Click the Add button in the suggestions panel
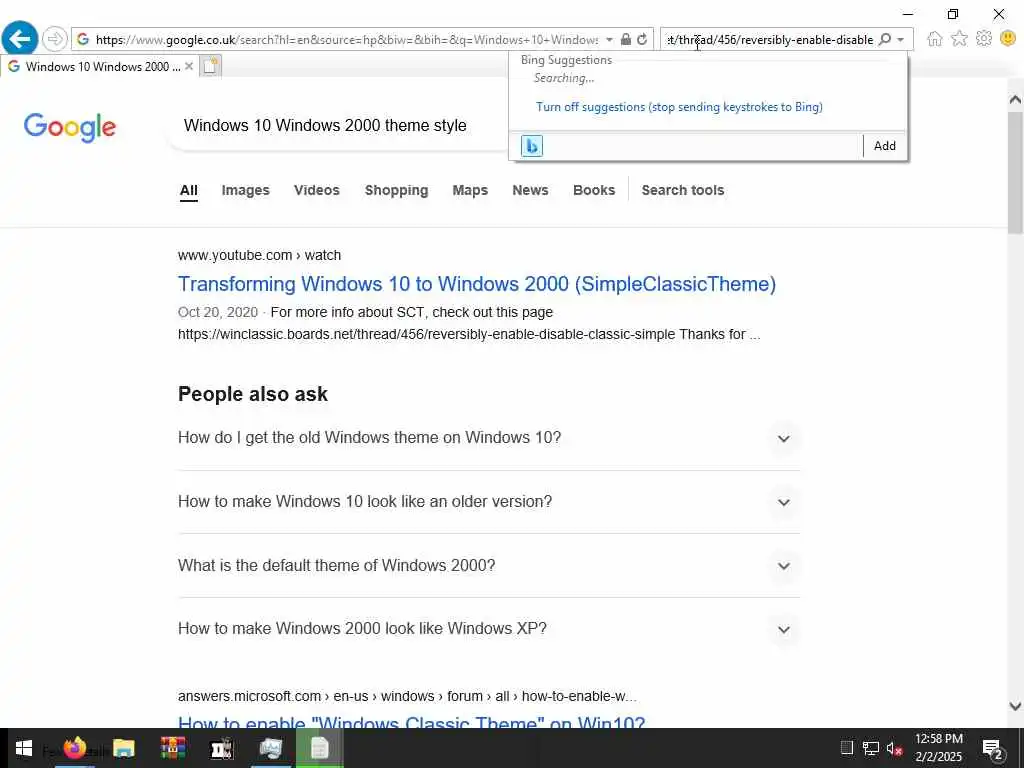Viewport: 1024px width, 768px height. [x=884, y=146]
